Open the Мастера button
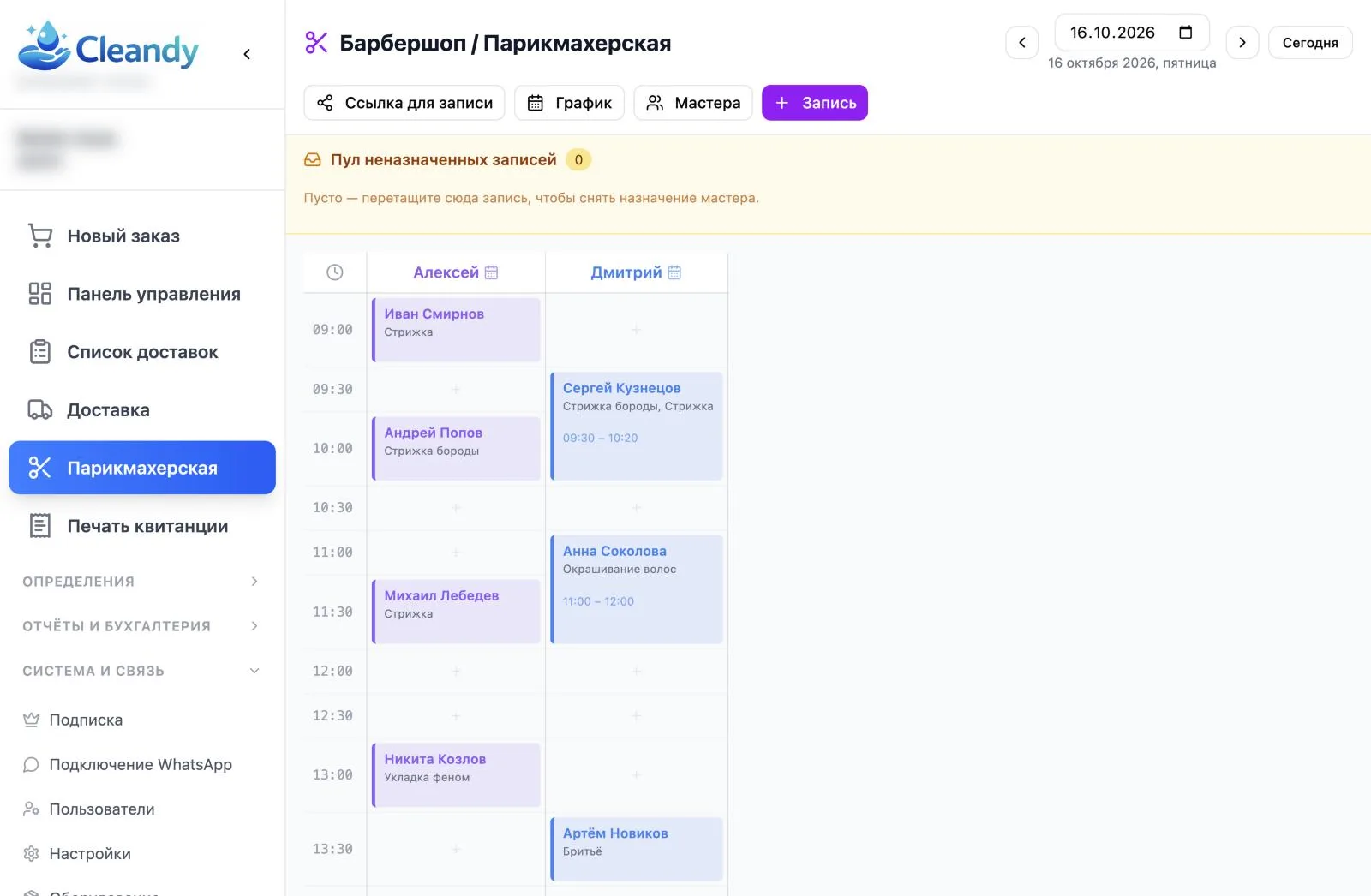 point(692,103)
